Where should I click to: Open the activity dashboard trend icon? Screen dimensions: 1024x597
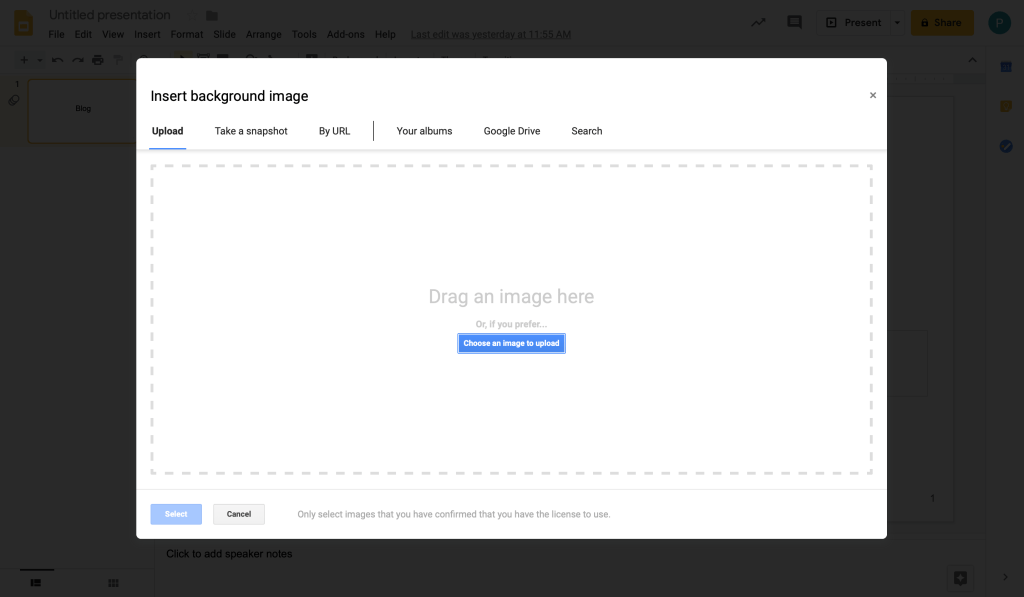pos(759,22)
